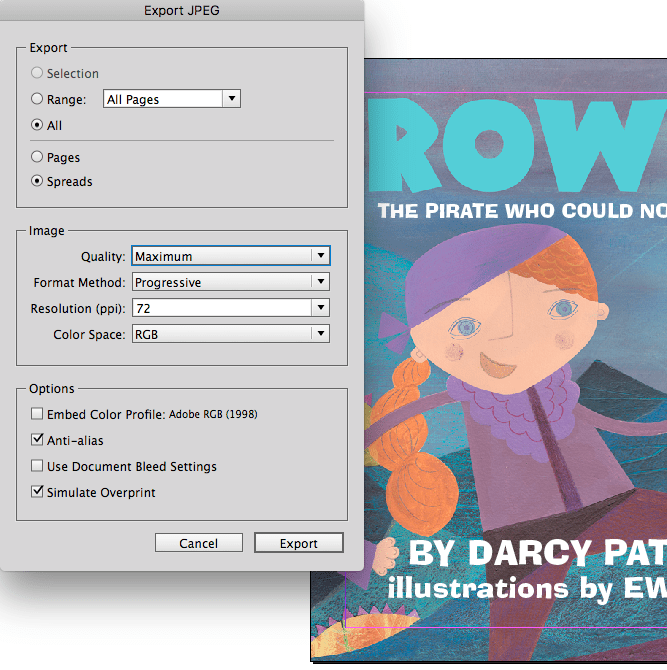Viewport: 667px width, 670px height.
Task: Click the cover subtitle "THE PIRATE WHO COULD"
Action: [505, 211]
